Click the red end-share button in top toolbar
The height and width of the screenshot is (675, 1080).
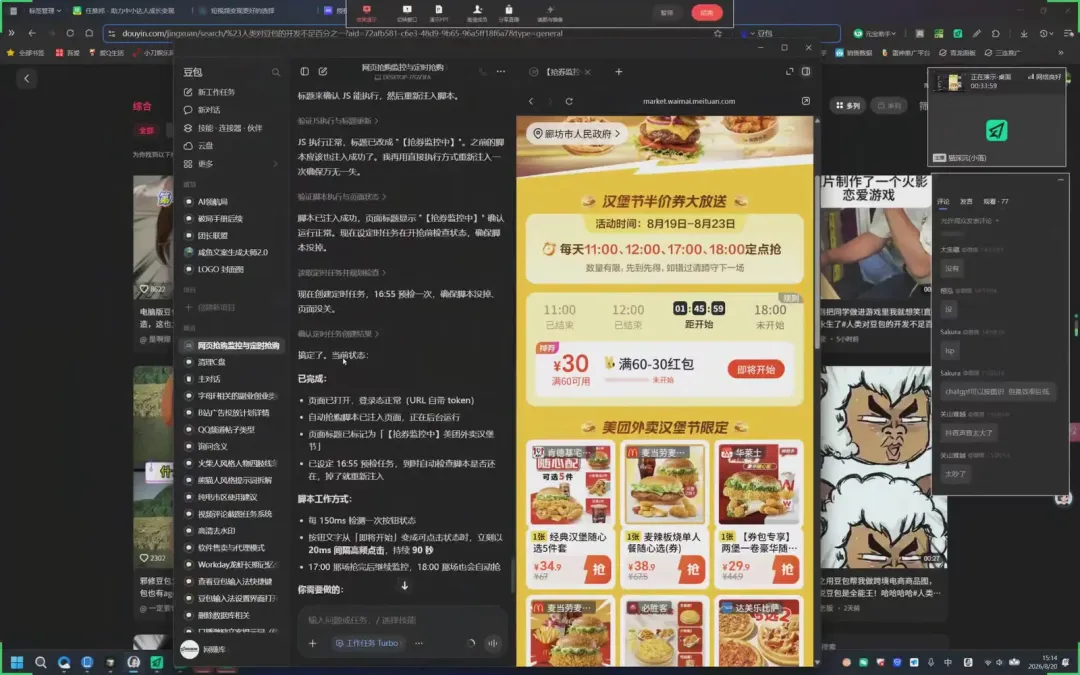pyautogui.click(x=707, y=12)
